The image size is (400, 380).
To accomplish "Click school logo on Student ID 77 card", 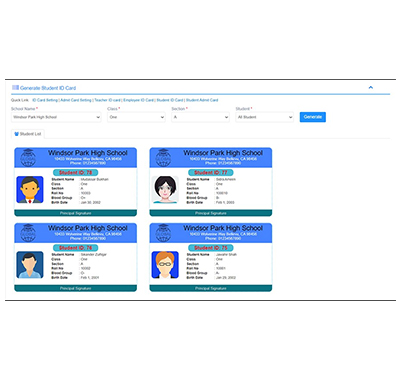I will (x=163, y=157).
